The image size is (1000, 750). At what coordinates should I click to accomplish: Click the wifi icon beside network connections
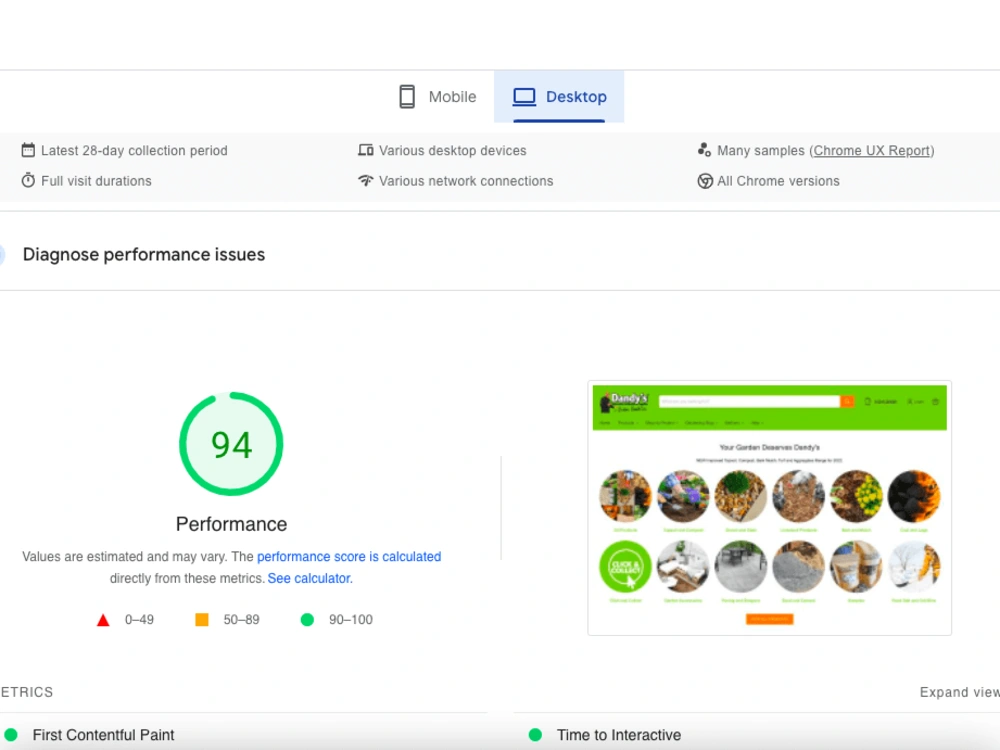coord(365,180)
